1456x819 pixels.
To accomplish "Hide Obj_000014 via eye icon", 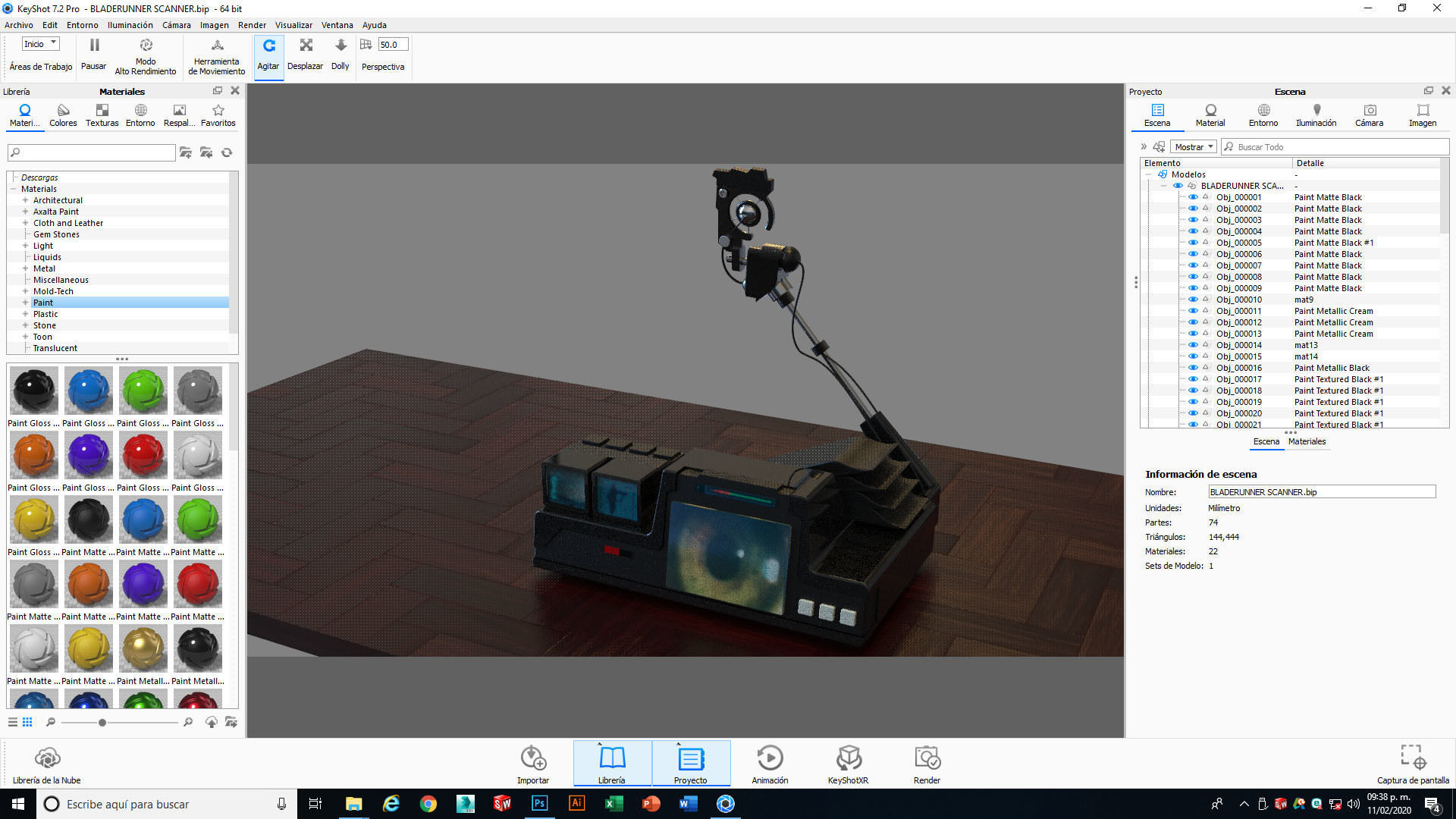I will coord(1193,345).
